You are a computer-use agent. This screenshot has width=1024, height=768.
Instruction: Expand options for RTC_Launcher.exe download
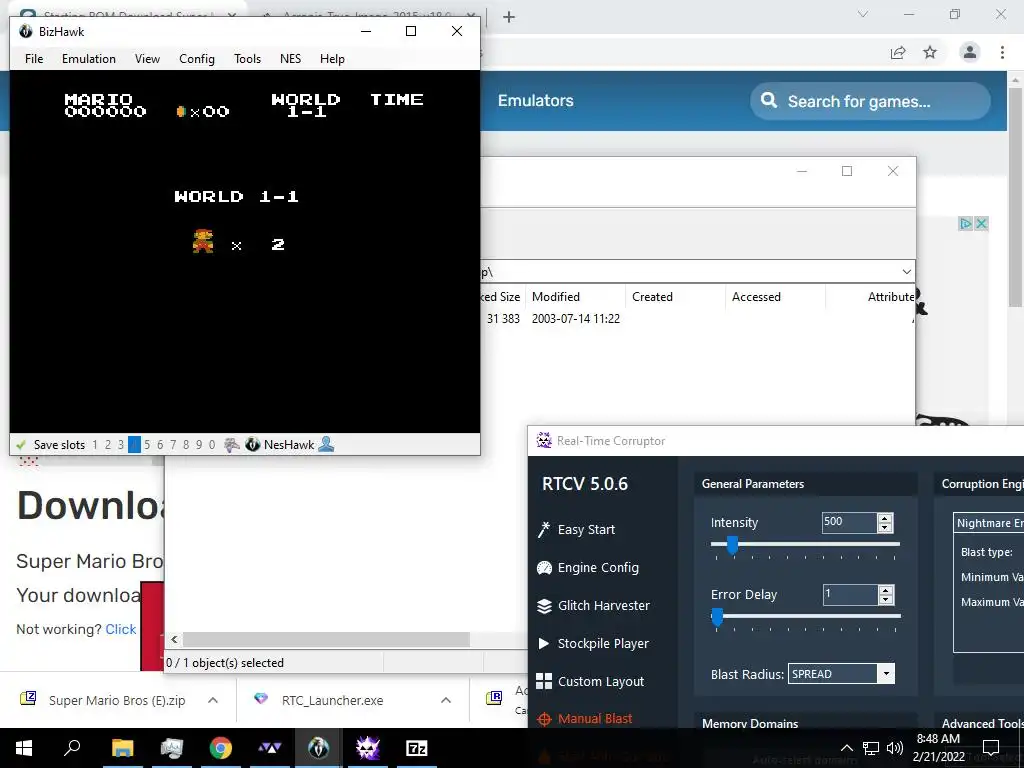click(x=446, y=700)
